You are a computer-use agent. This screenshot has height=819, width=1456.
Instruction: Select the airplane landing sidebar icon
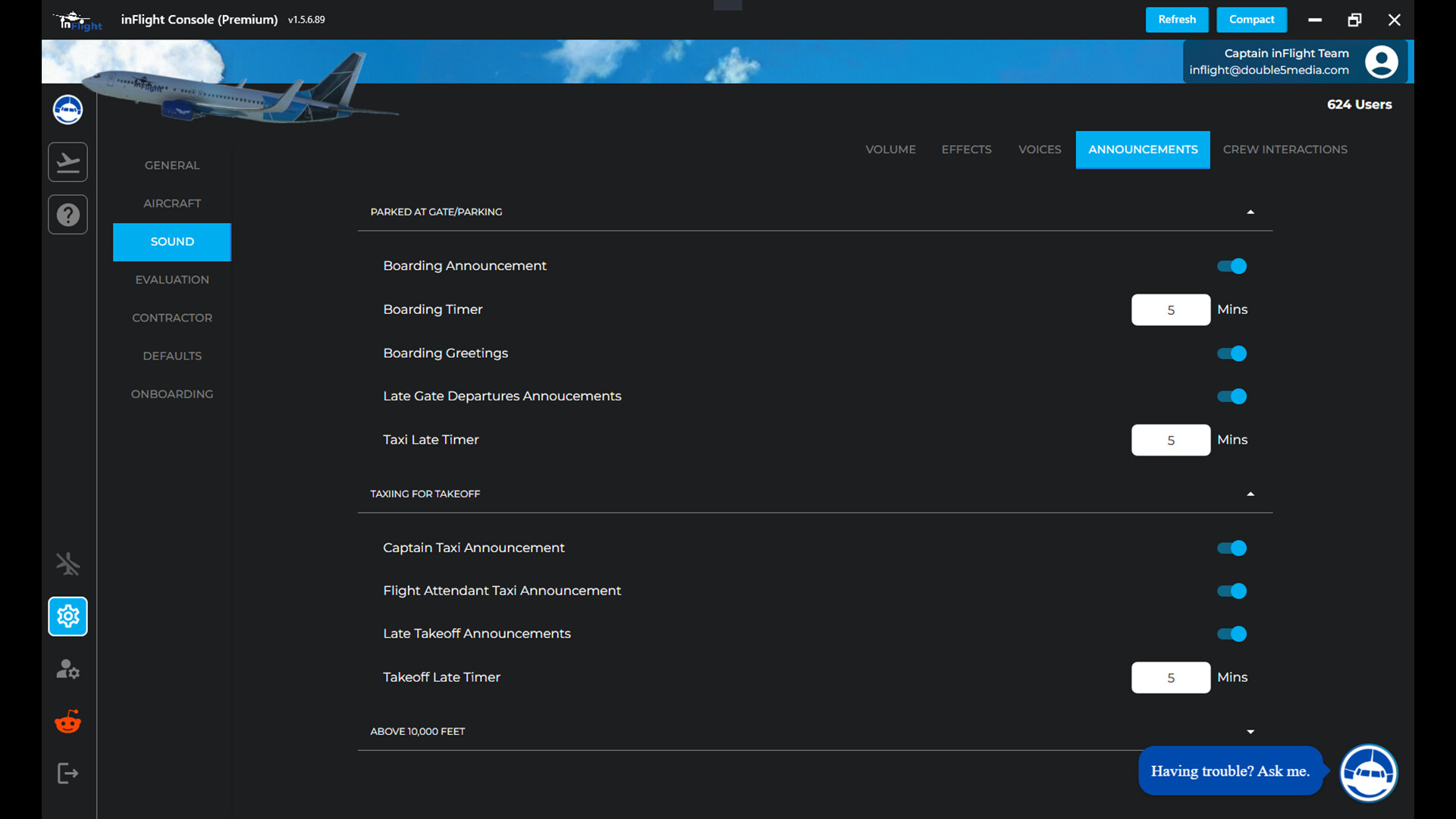click(x=67, y=162)
